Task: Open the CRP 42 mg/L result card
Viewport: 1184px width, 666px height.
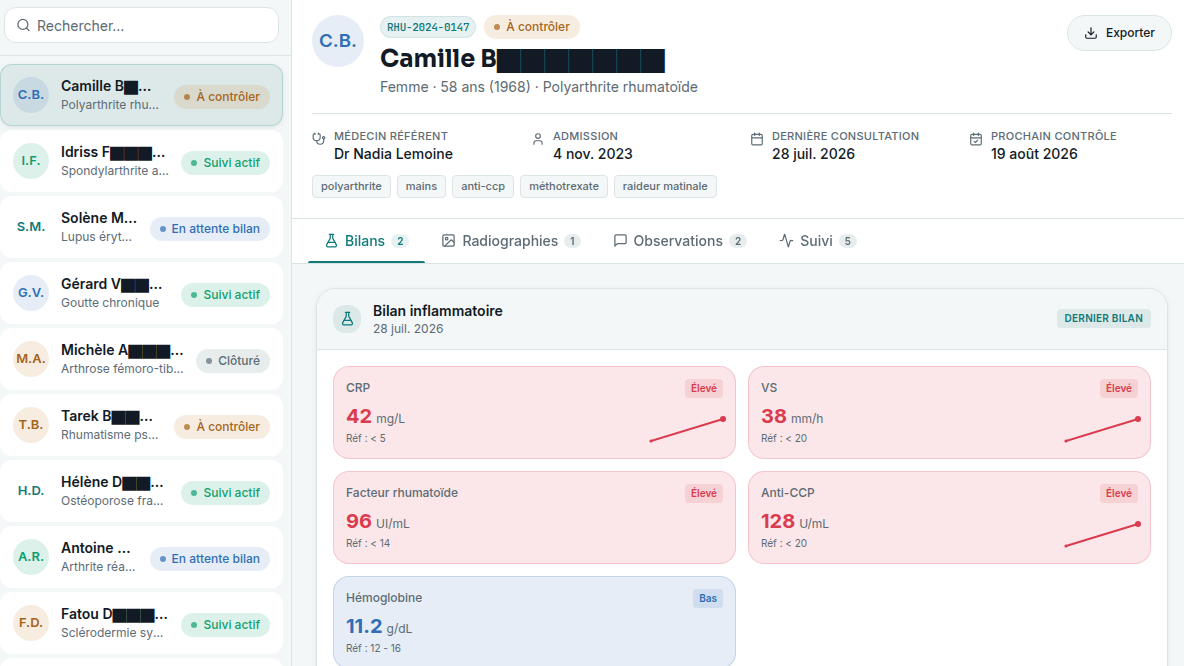Action: (534, 412)
